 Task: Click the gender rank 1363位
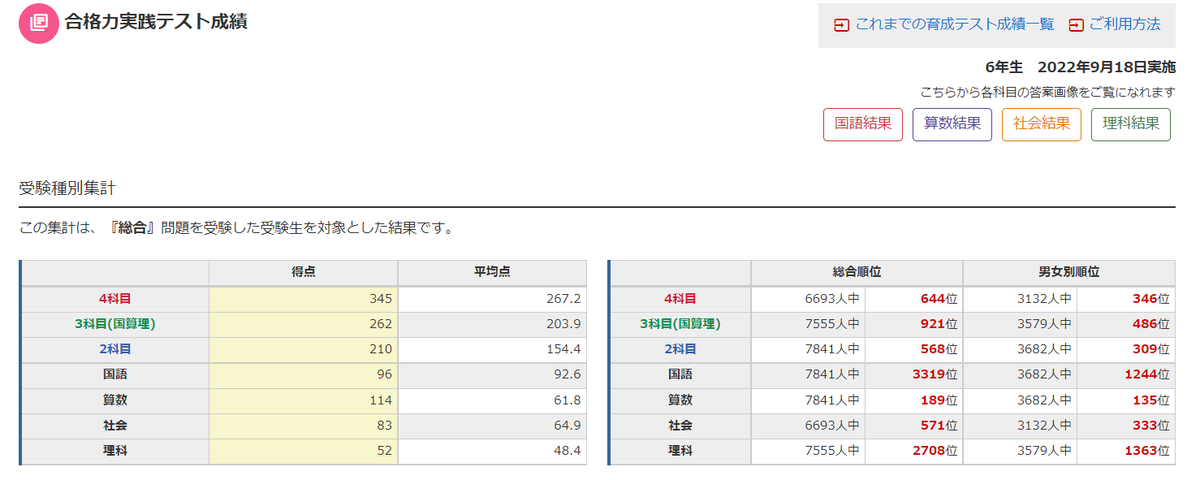tap(1147, 451)
